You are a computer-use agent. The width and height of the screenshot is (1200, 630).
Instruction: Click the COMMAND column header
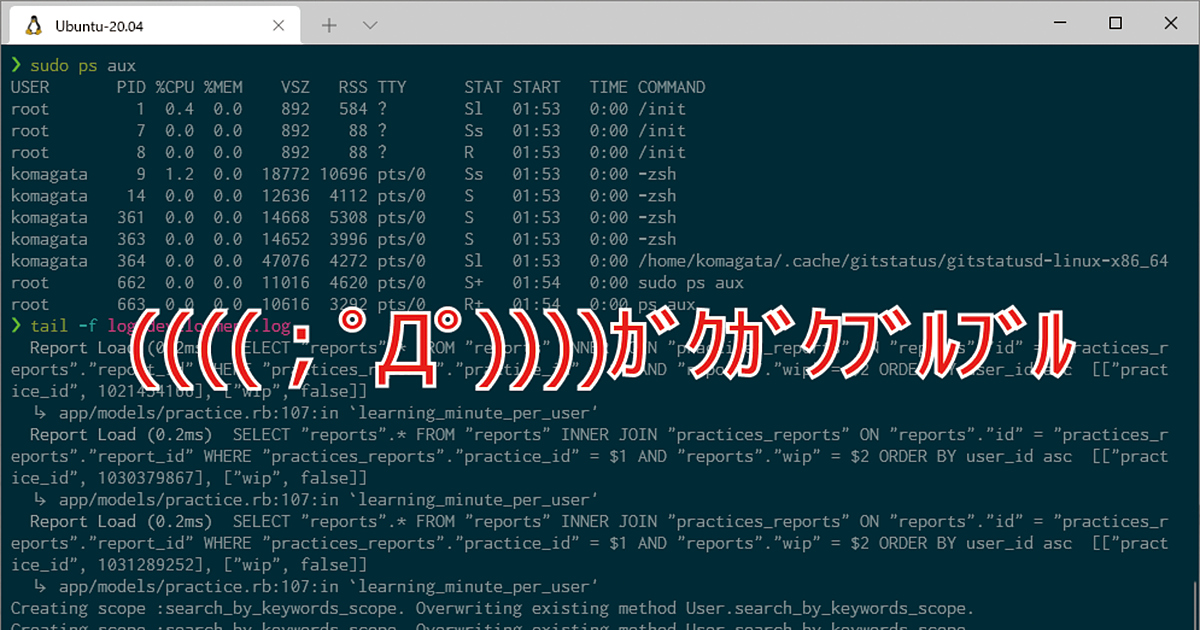(672, 87)
